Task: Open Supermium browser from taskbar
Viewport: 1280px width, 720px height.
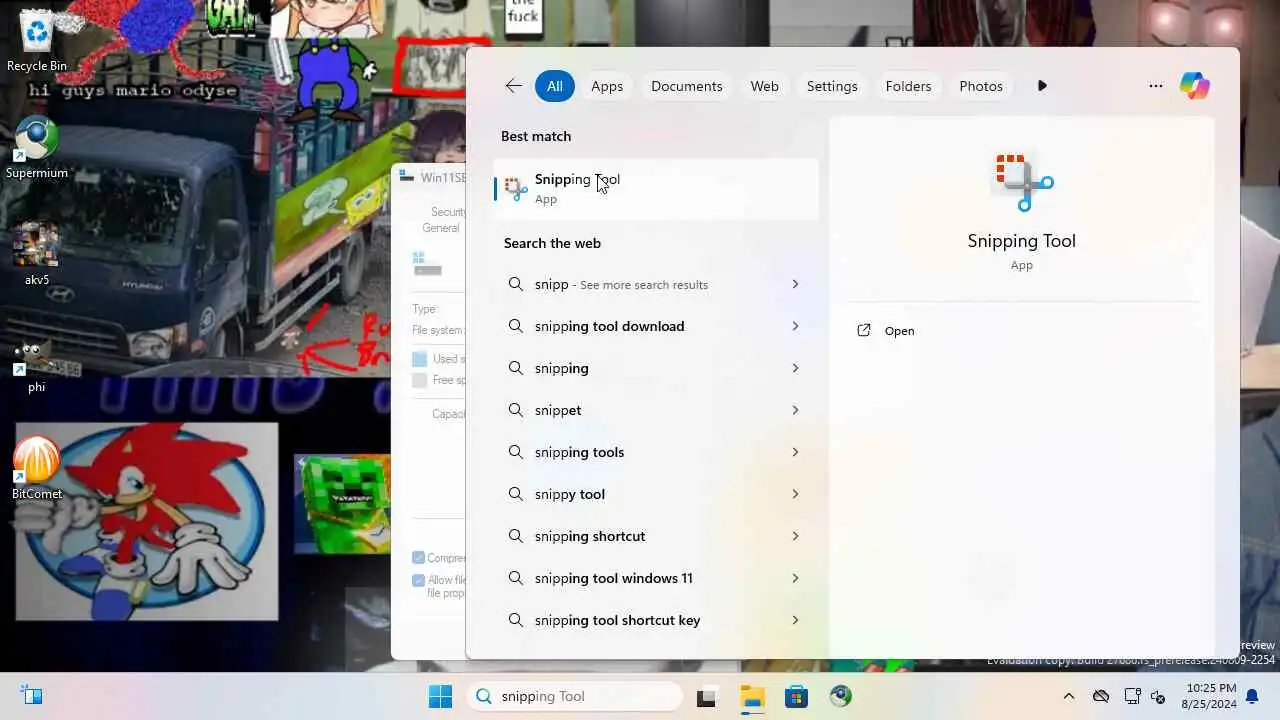Action: tap(841, 696)
